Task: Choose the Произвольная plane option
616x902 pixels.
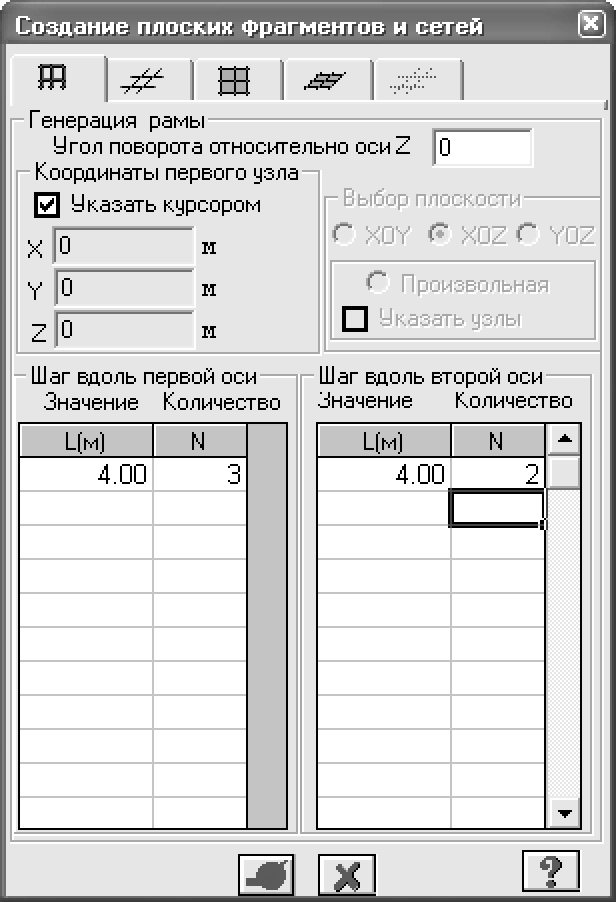Action: [x=378, y=282]
